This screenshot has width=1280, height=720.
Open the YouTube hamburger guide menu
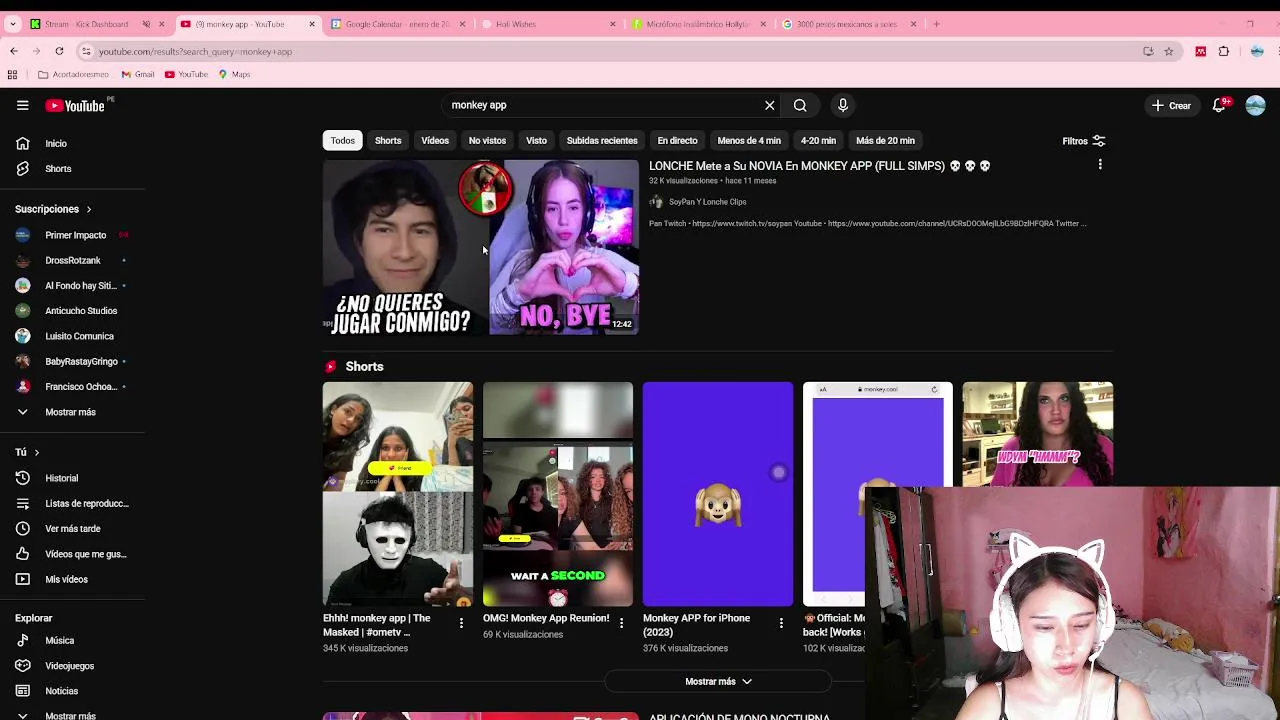pyautogui.click(x=22, y=105)
